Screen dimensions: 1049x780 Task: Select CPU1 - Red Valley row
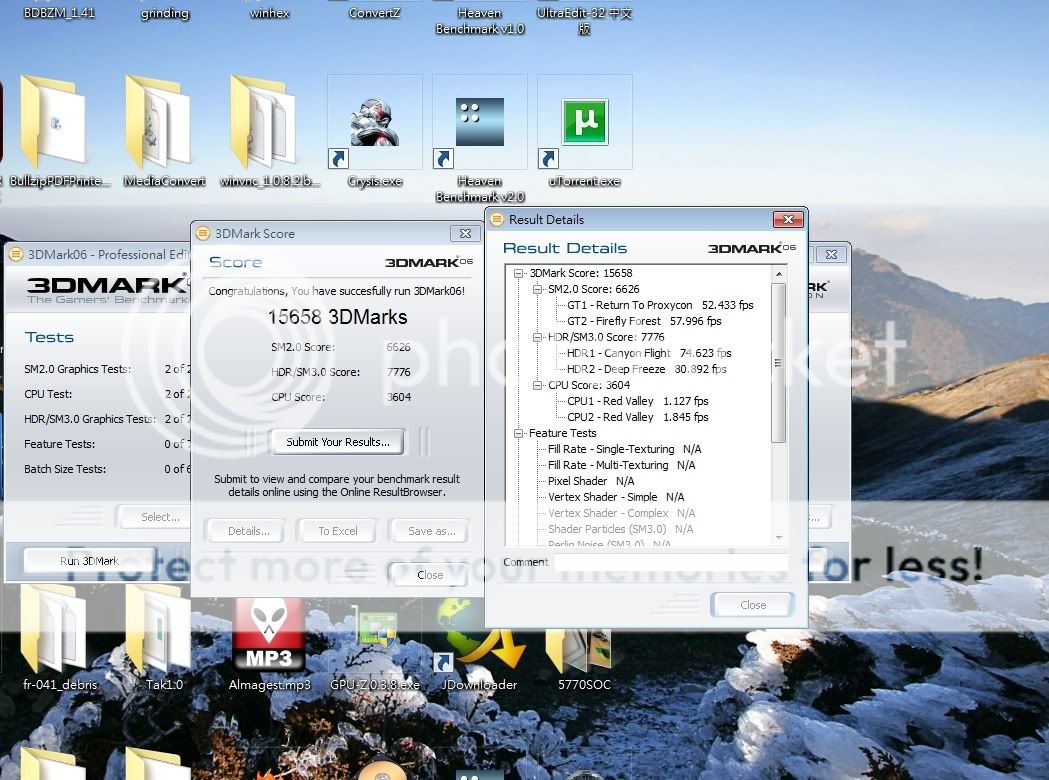pyautogui.click(x=638, y=401)
